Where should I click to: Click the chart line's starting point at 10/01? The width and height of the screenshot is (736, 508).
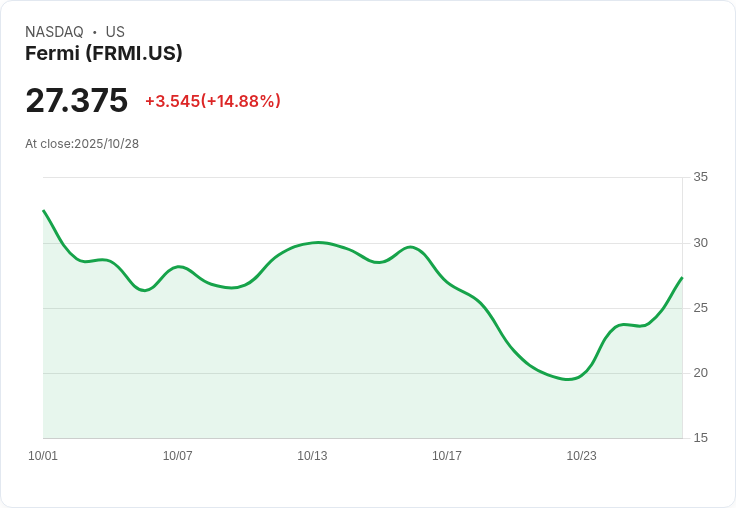(x=44, y=211)
